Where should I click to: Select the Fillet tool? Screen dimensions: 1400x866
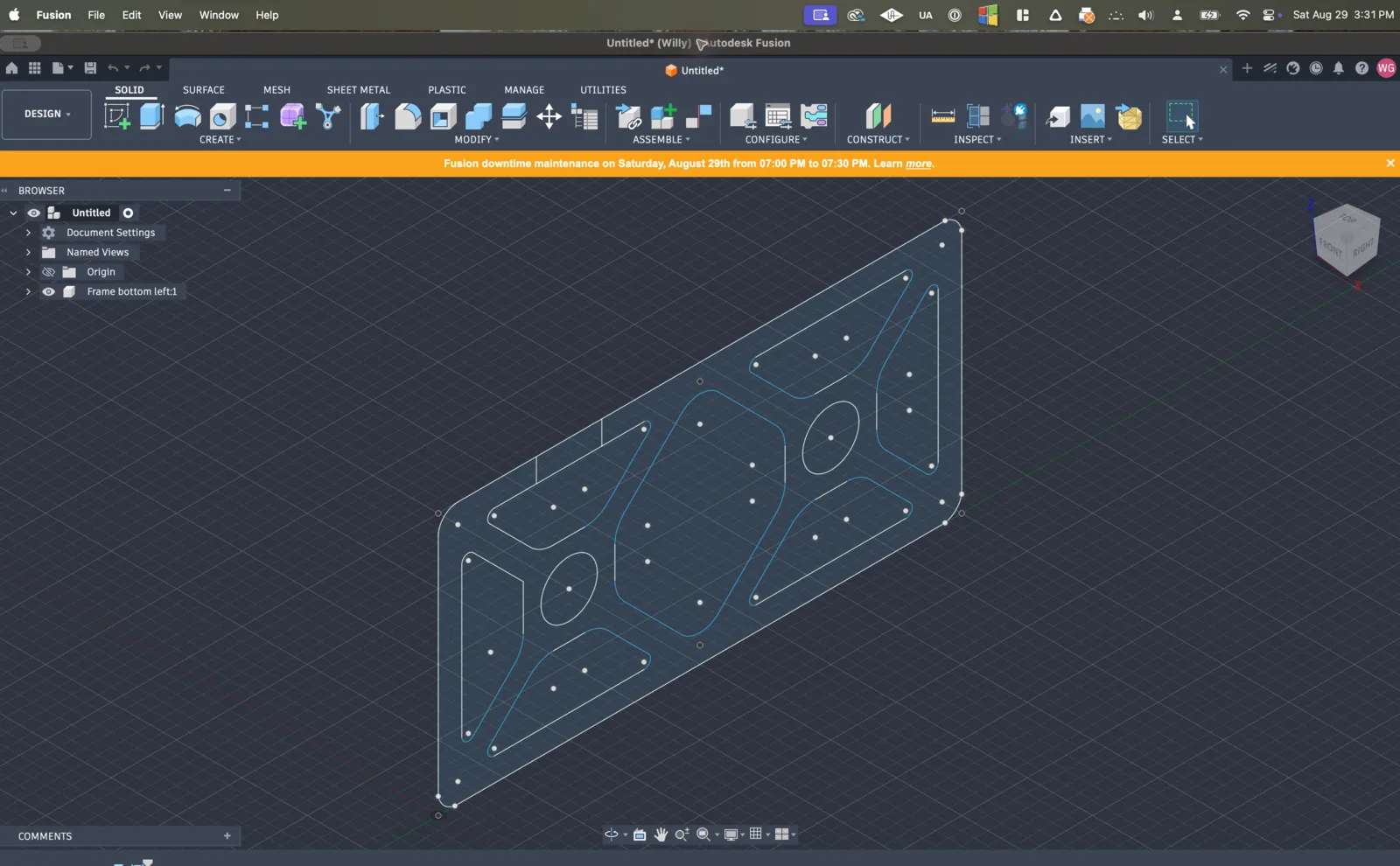coord(408,115)
